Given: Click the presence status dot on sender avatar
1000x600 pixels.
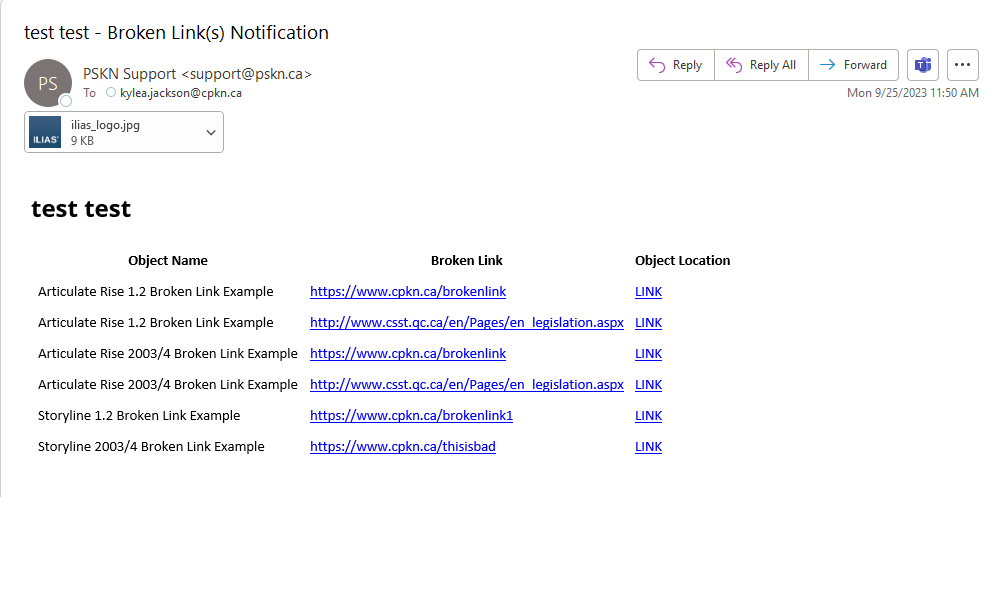Looking at the screenshot, I should [x=66, y=101].
